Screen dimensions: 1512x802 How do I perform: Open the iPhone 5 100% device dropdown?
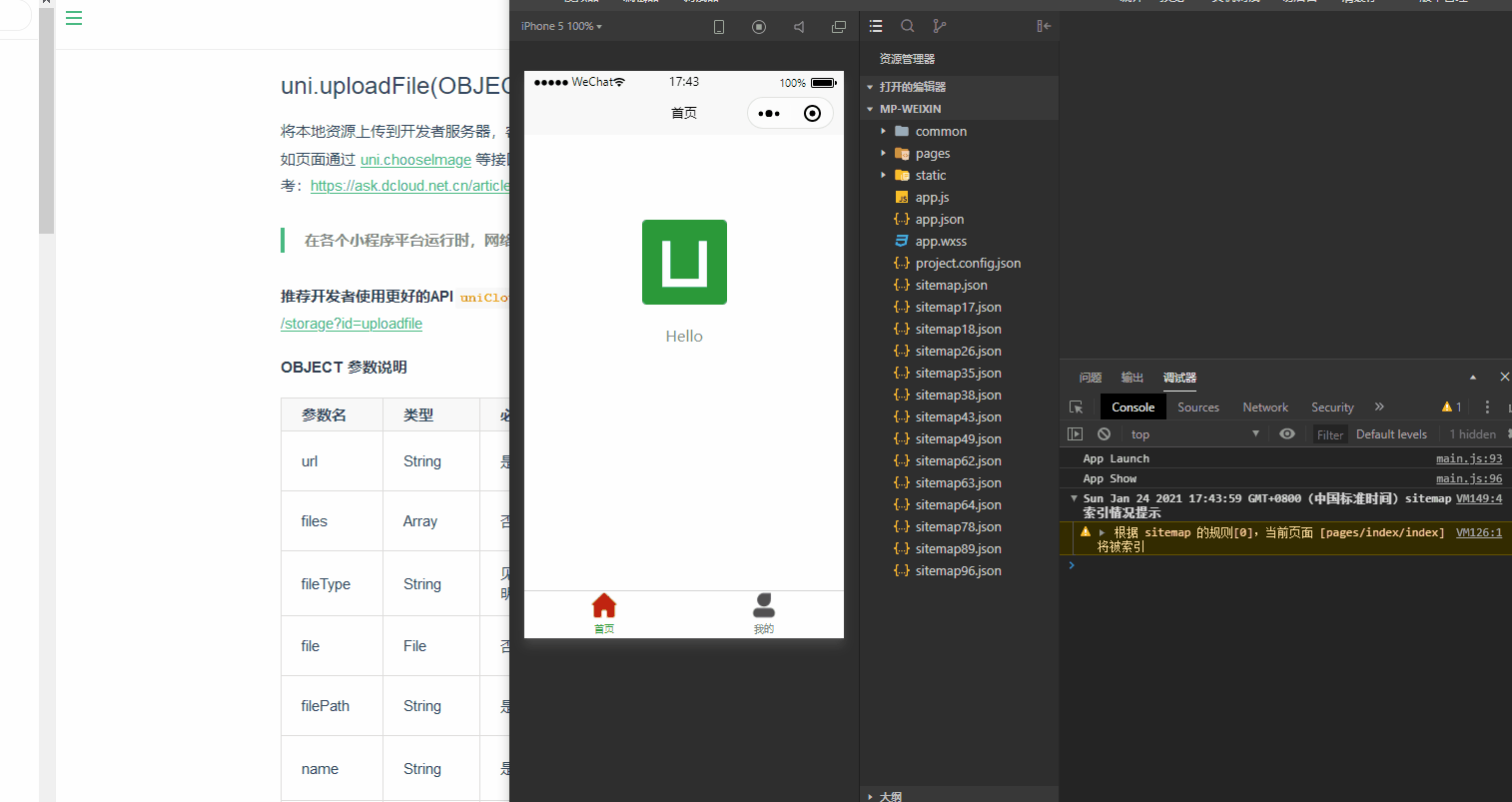(x=561, y=26)
